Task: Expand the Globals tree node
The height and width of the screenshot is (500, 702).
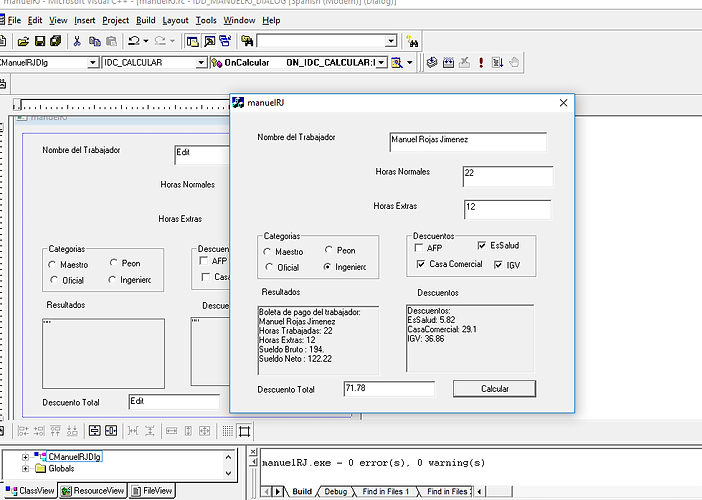Action: coord(25,469)
